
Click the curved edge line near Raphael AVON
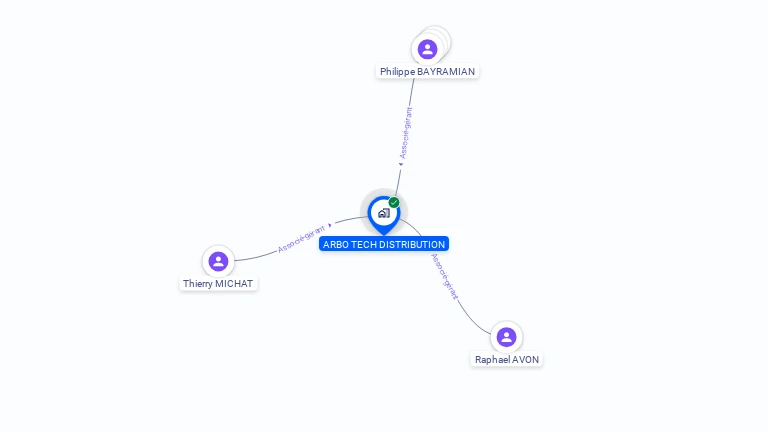pos(474,320)
